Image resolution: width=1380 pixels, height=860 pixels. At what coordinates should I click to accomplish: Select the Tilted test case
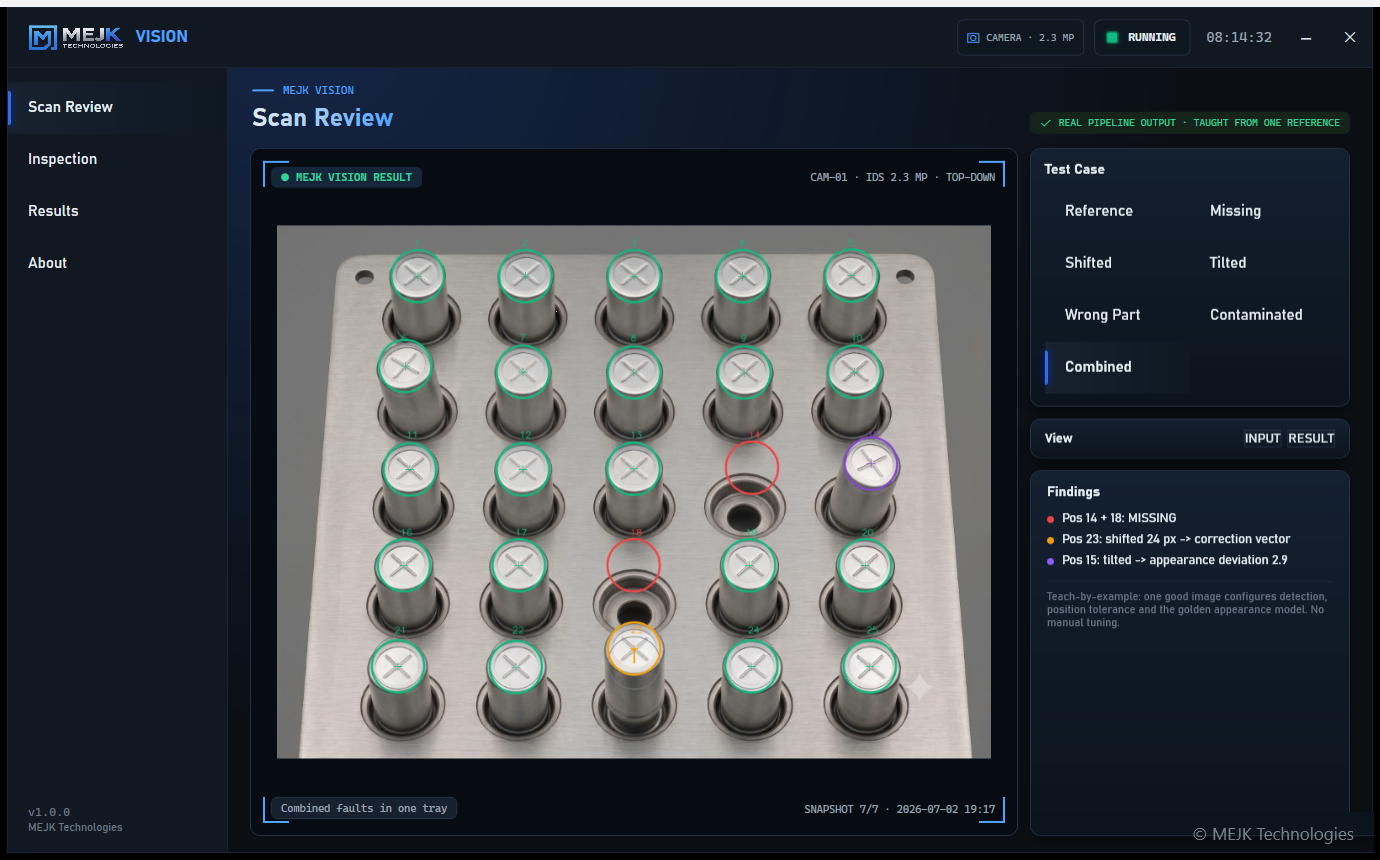(x=1228, y=263)
